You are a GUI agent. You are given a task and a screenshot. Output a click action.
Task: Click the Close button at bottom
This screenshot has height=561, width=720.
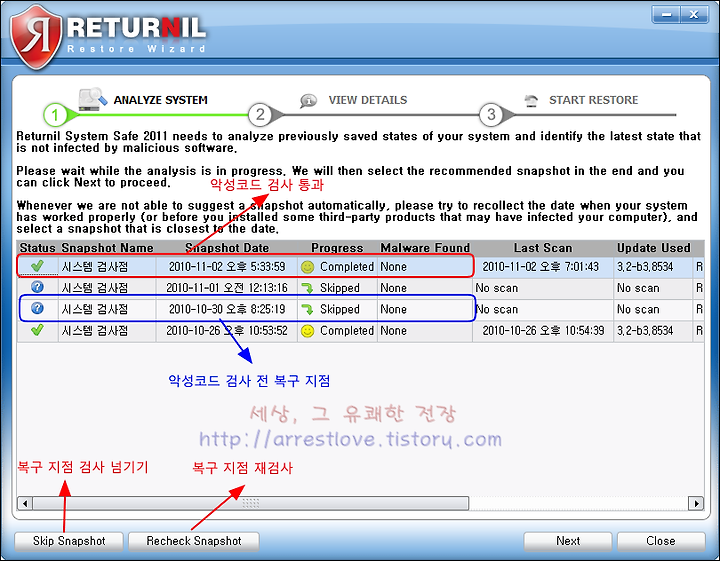(661, 541)
